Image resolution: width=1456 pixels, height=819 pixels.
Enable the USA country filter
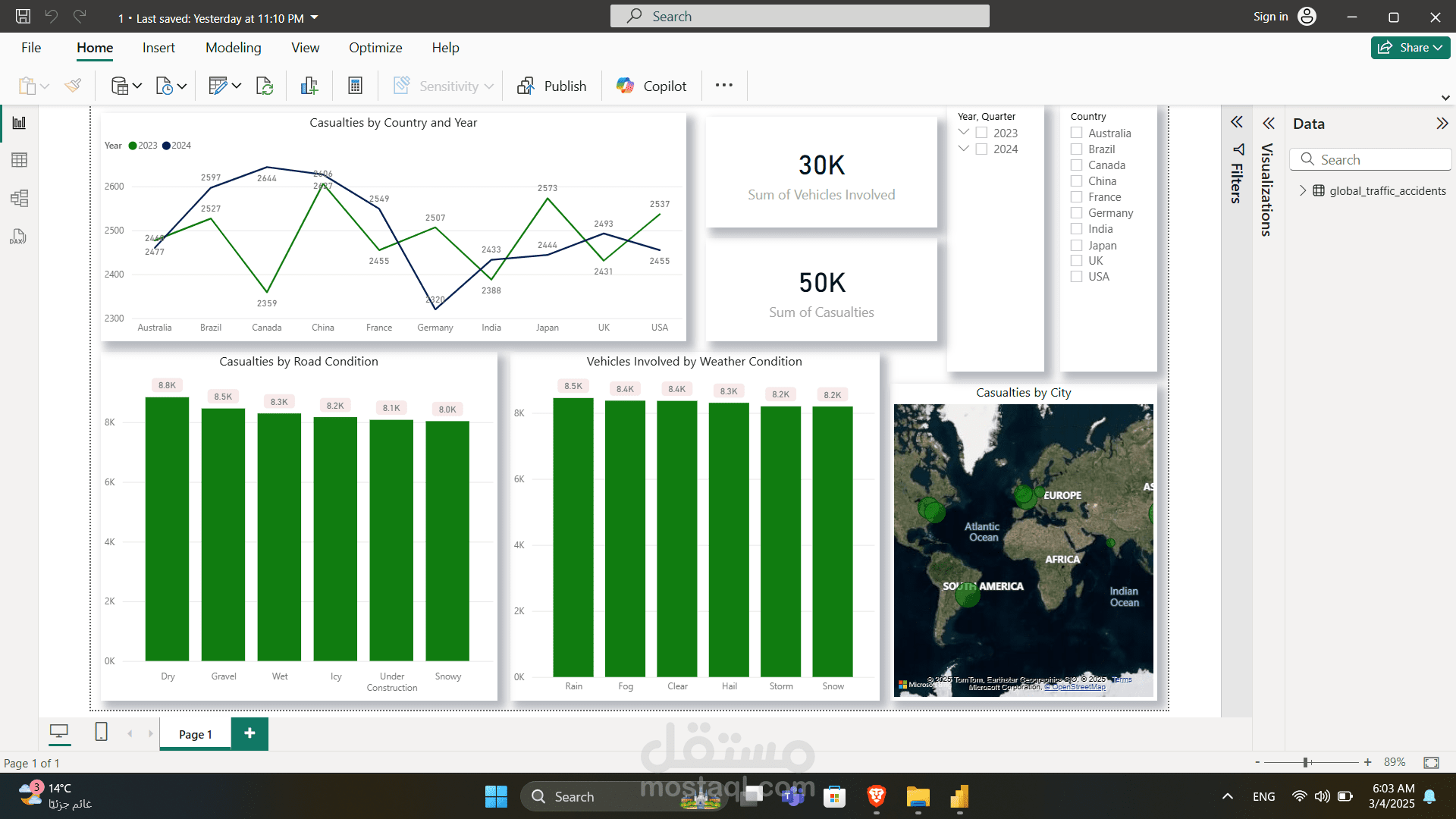click(1076, 277)
